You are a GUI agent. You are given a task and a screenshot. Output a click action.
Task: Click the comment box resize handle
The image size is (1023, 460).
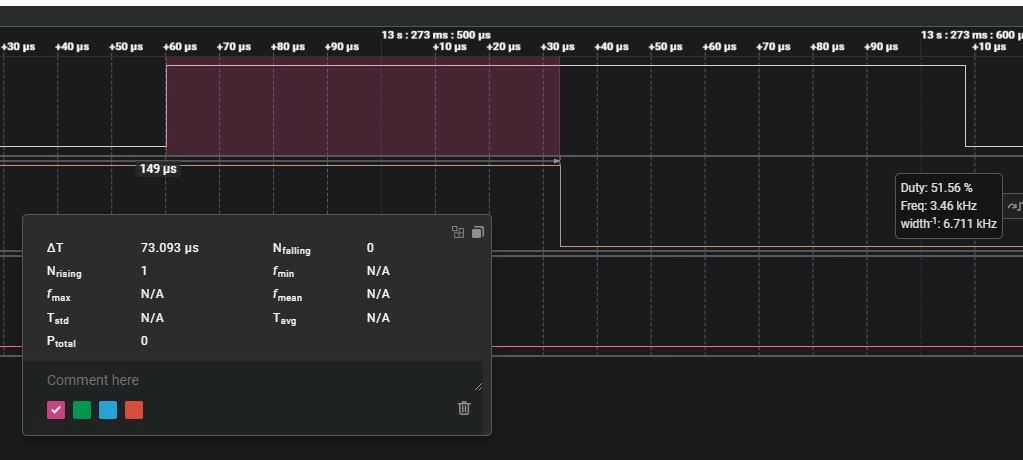(478, 386)
